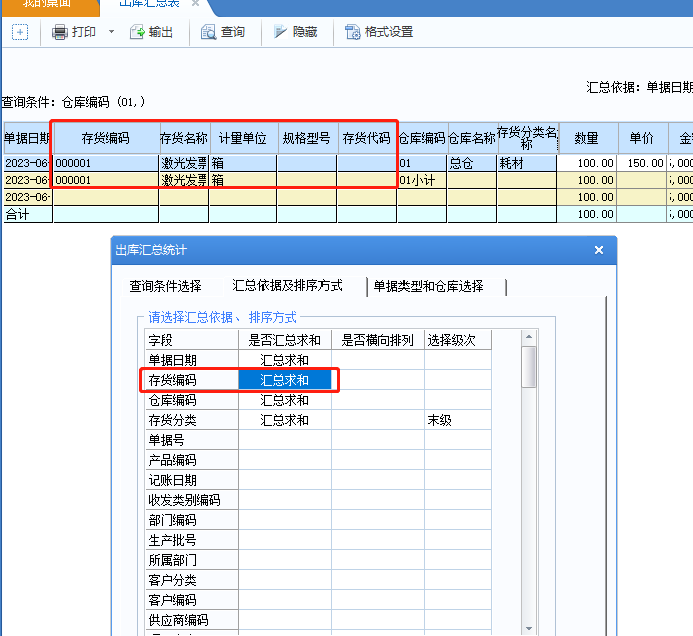Click the 打印 label button
This screenshot has width=693, height=636.
[84, 32]
